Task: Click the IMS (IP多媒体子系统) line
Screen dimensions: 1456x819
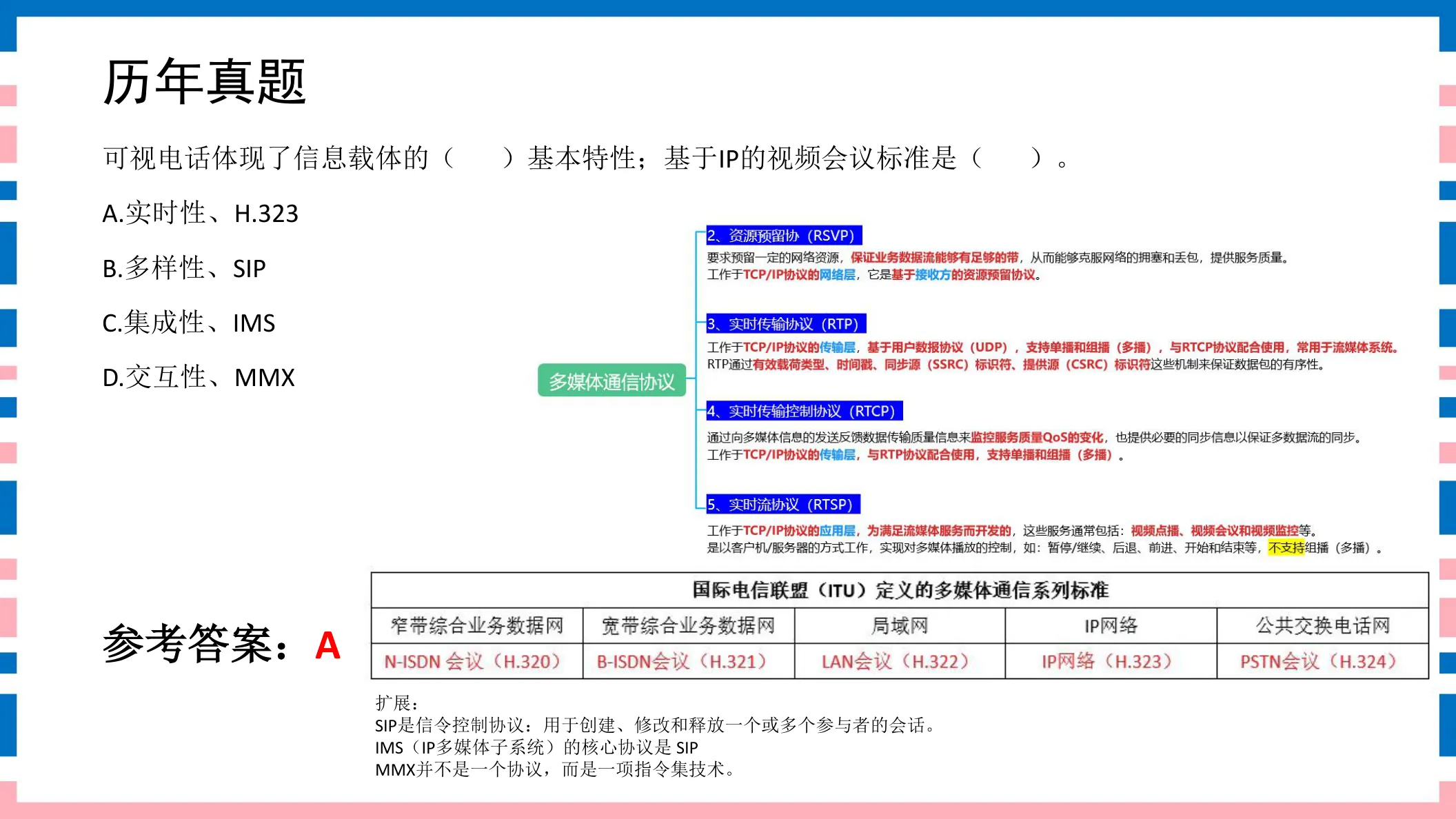Action: pyautogui.click(x=537, y=747)
